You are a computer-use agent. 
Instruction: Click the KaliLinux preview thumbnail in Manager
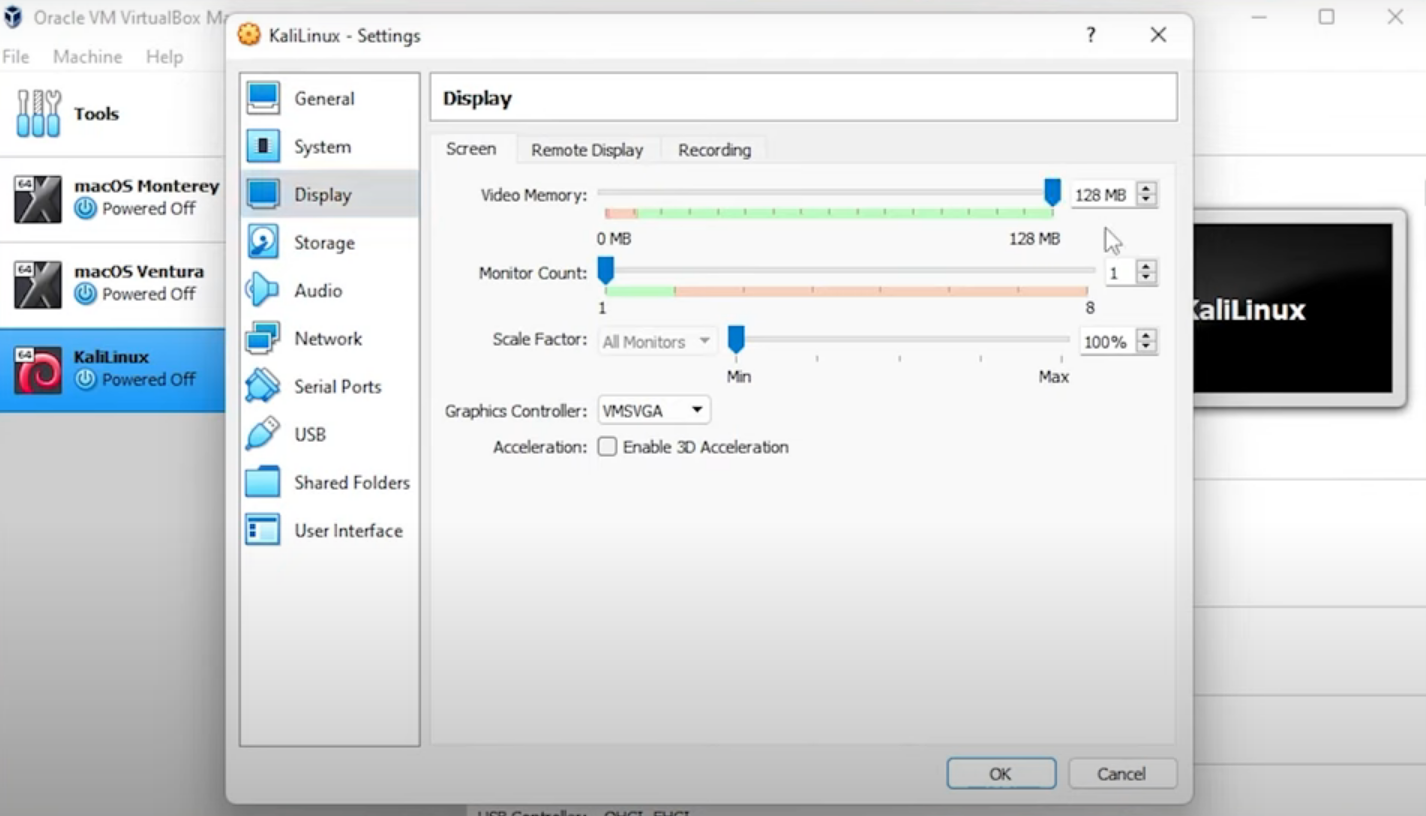pos(1295,309)
